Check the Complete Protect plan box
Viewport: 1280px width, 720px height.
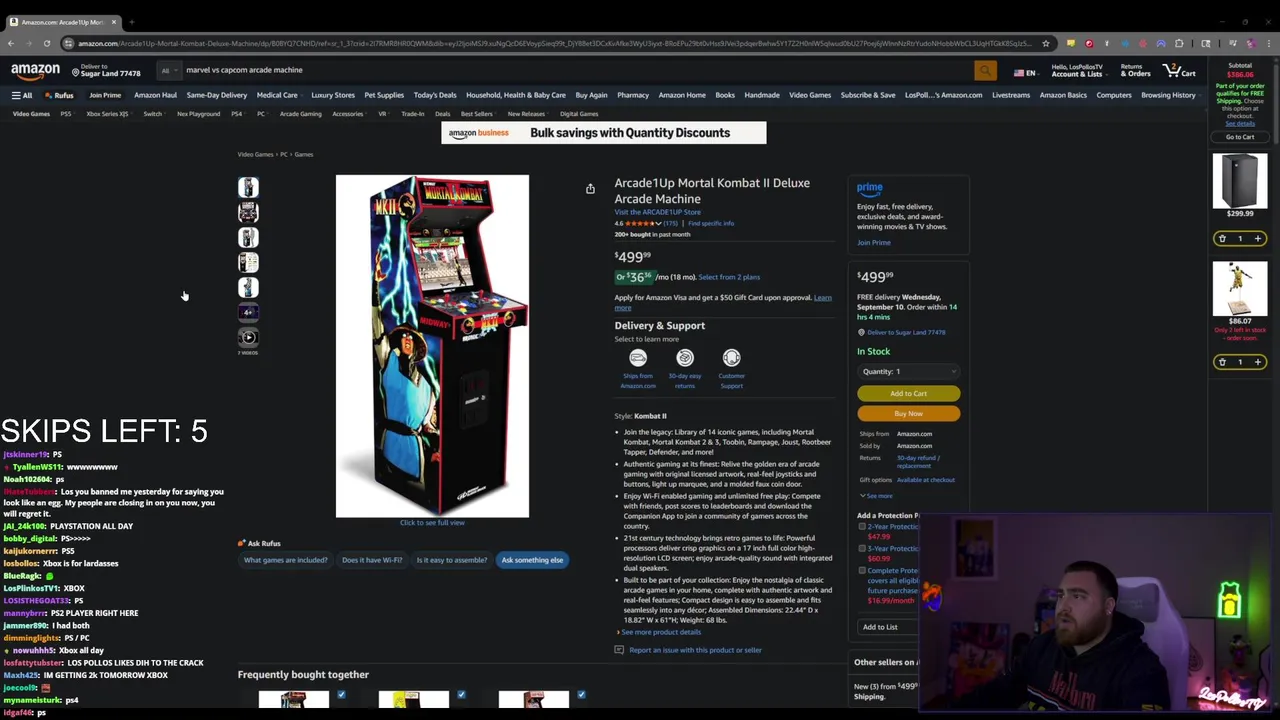(x=862, y=570)
